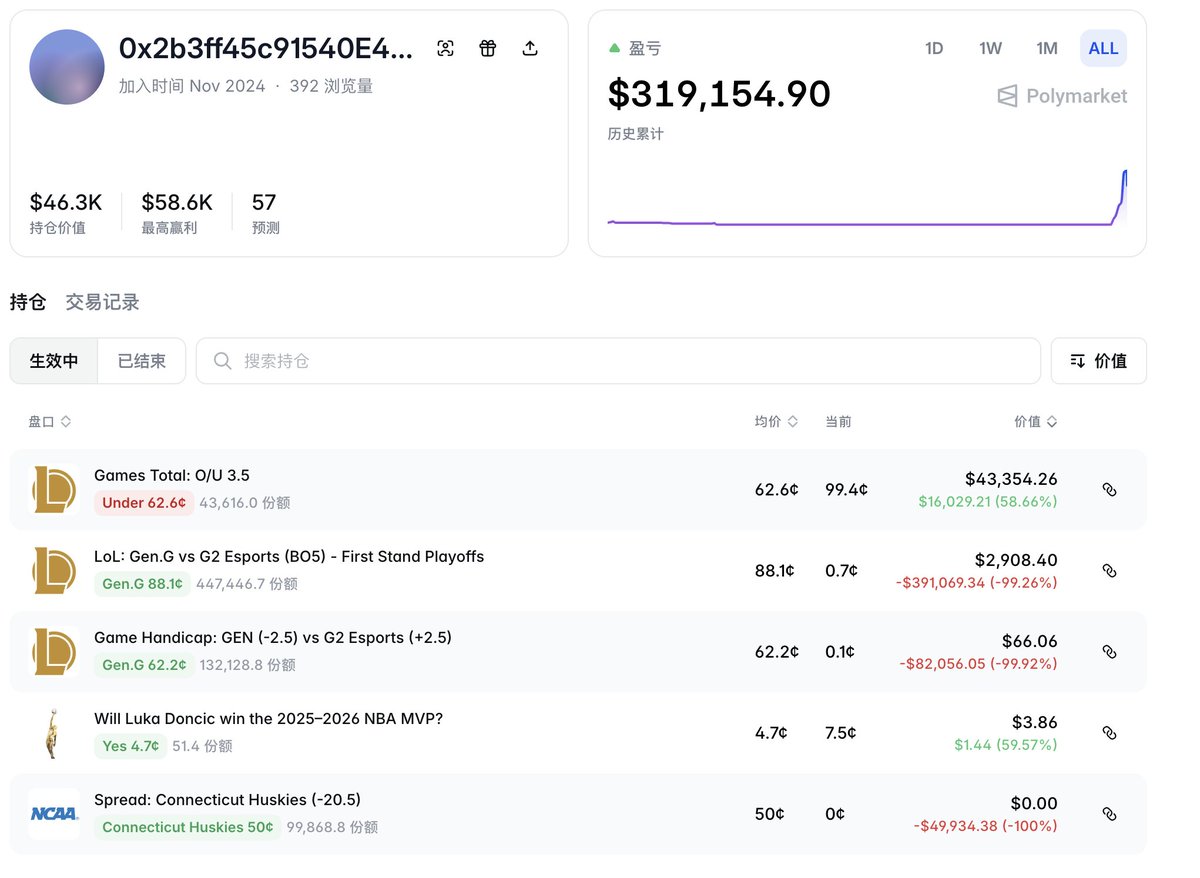
Task: Click the gift icon in profile header
Action: (488, 48)
